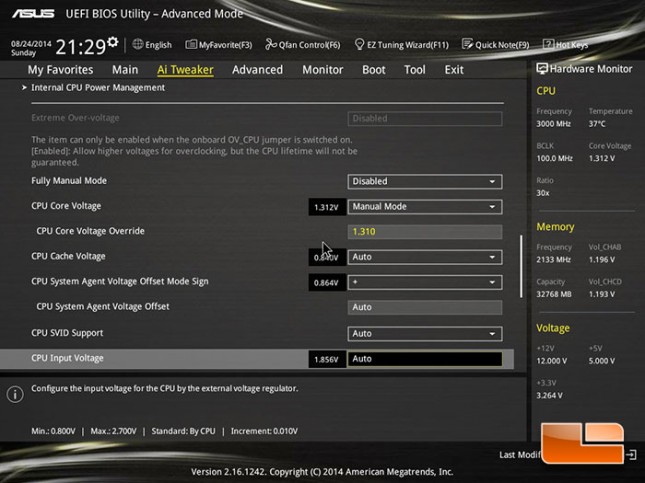Click the Qfan Control fan icon
645x483 pixels.
[271, 44]
